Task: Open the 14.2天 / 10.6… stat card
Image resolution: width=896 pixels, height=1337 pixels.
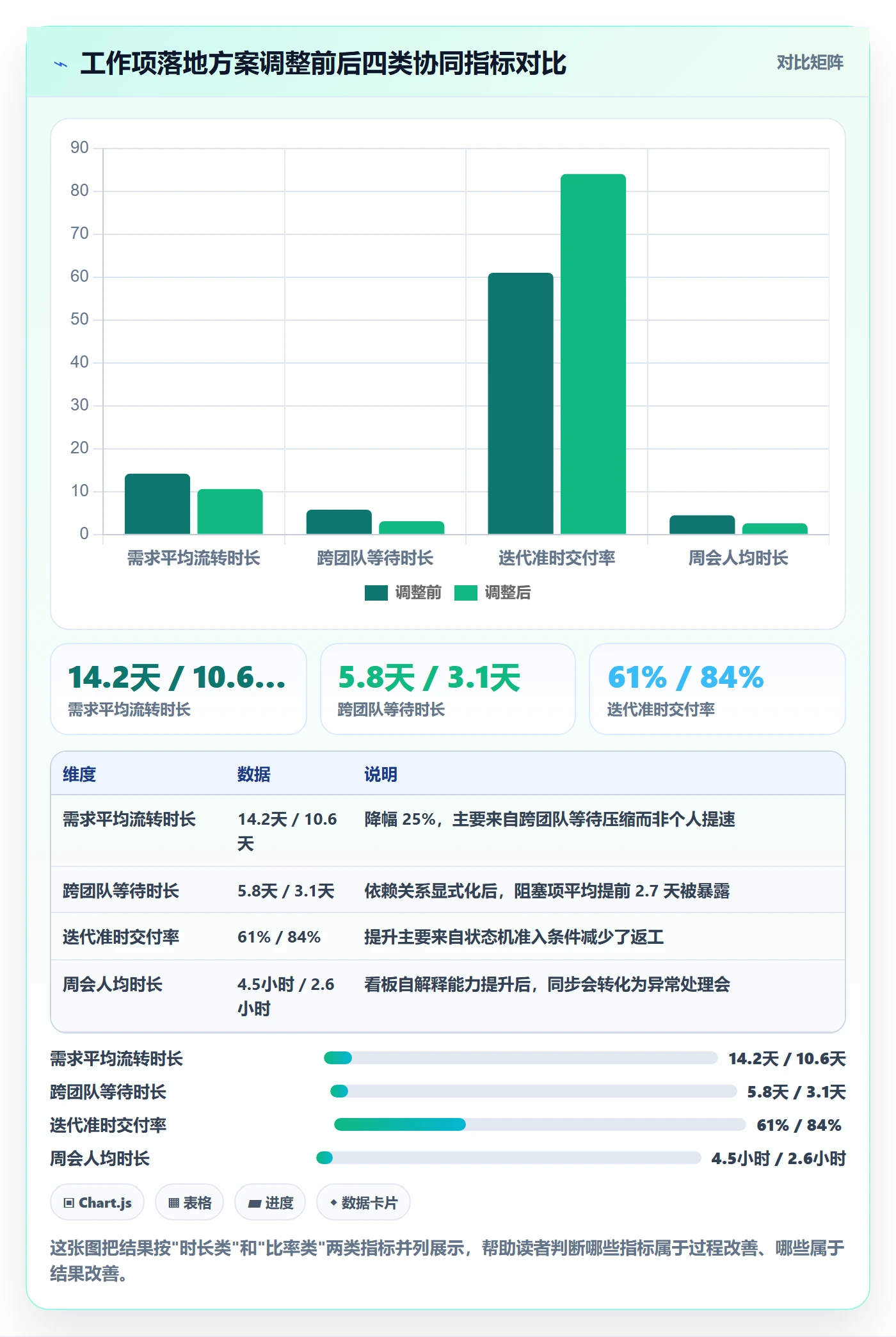Action: pyautogui.click(x=179, y=689)
